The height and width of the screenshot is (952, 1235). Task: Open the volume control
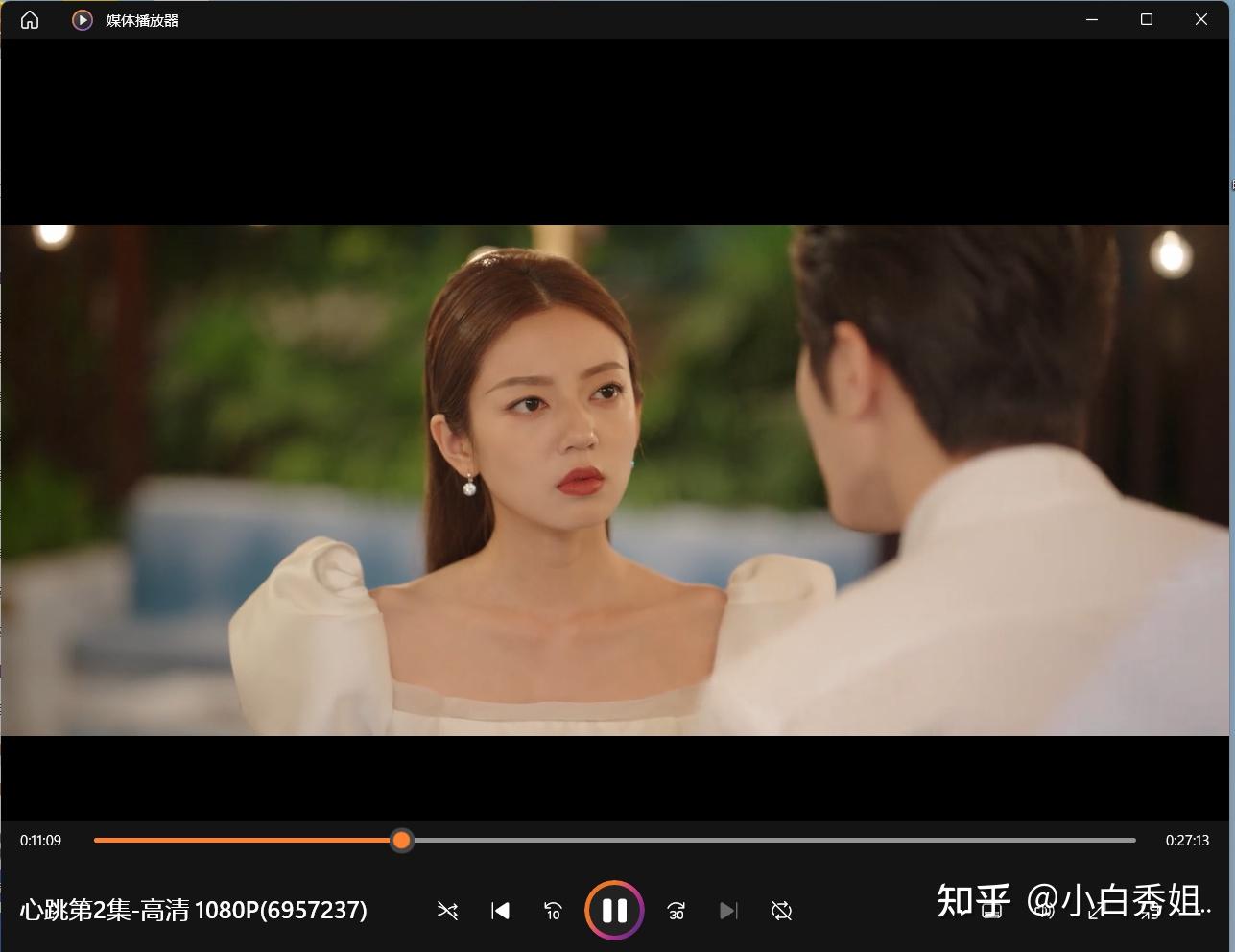coord(1045,911)
